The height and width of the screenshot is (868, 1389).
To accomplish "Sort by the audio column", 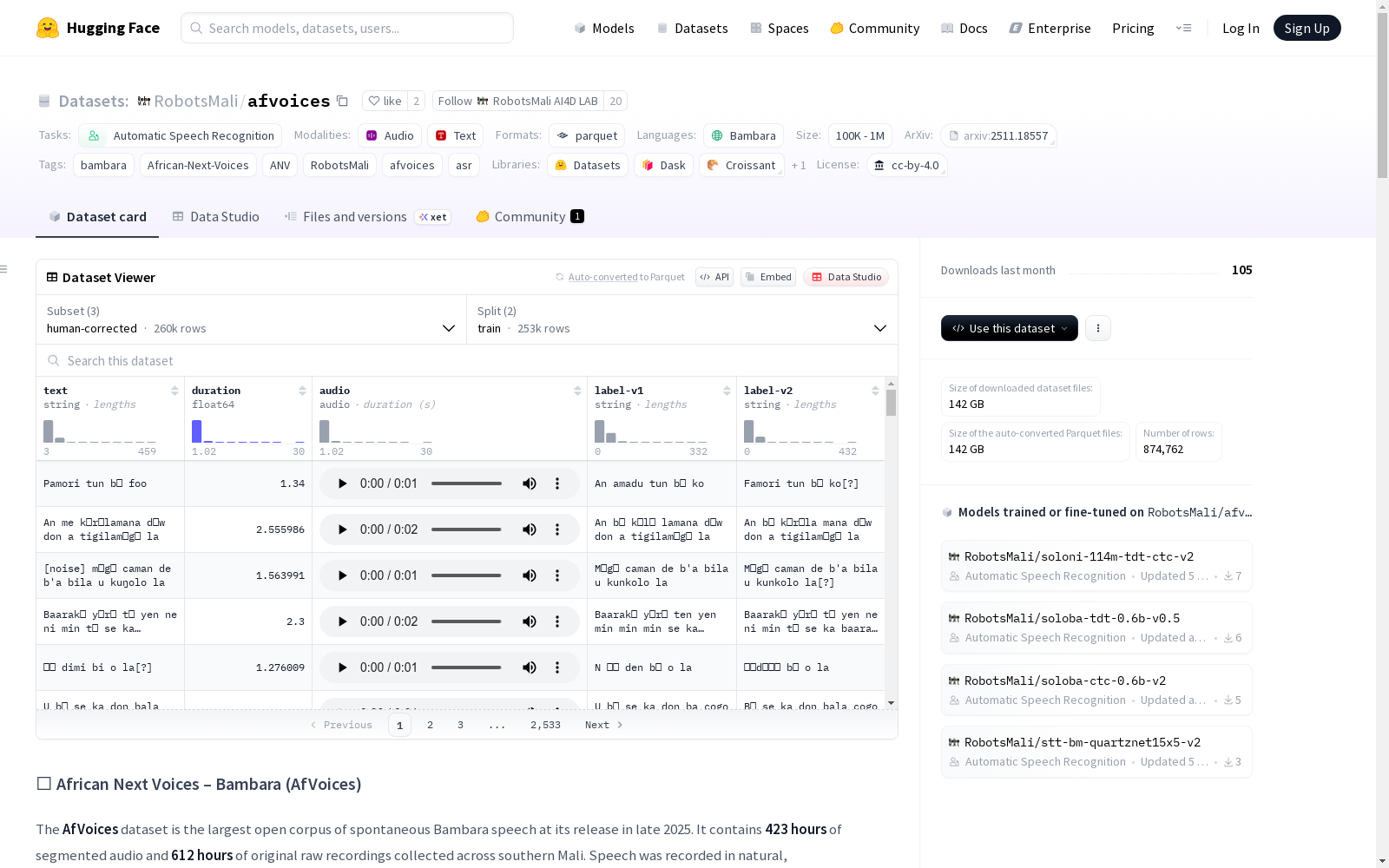I will pyautogui.click(x=577, y=391).
